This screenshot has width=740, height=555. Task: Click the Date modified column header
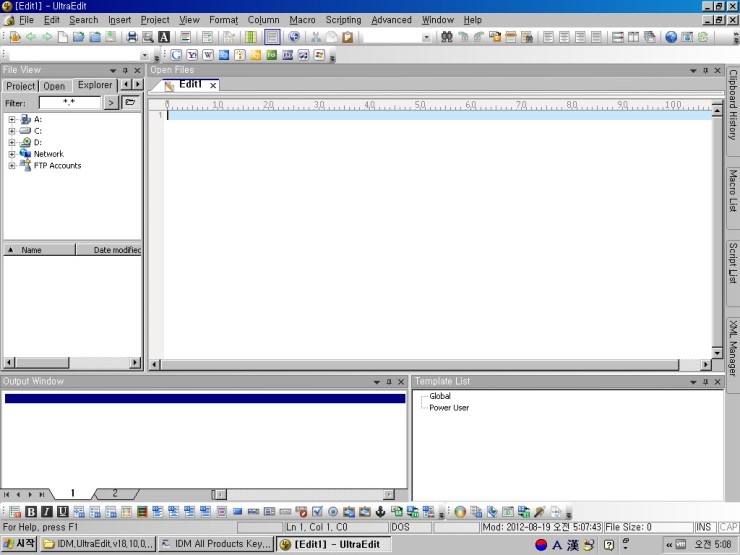[109, 250]
